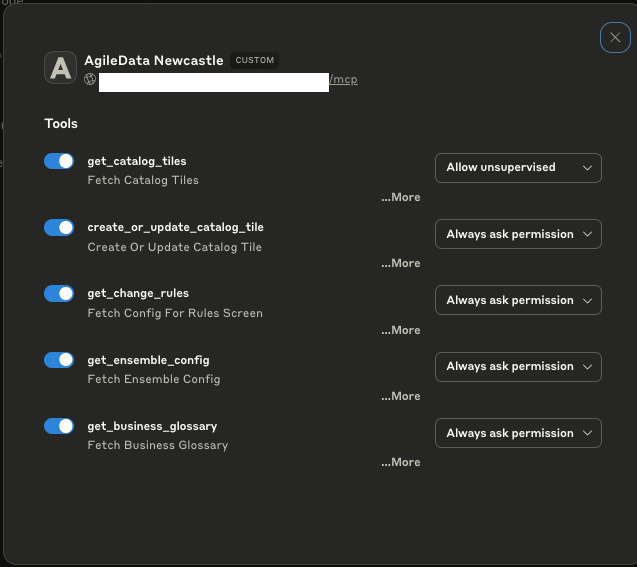Disable the get_ensemble_config toggle

click(x=59, y=360)
